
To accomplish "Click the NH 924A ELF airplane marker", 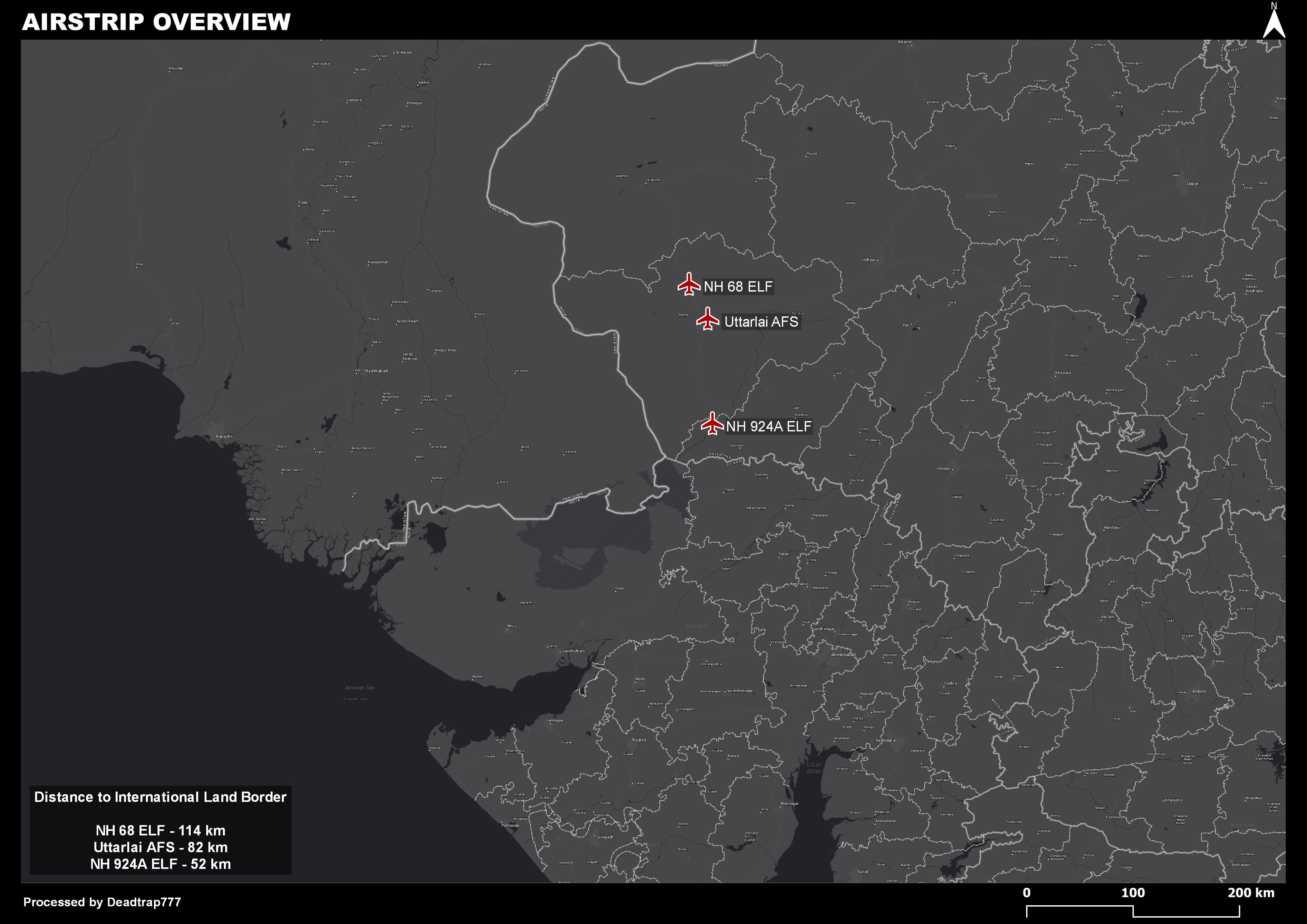I will 712,424.
